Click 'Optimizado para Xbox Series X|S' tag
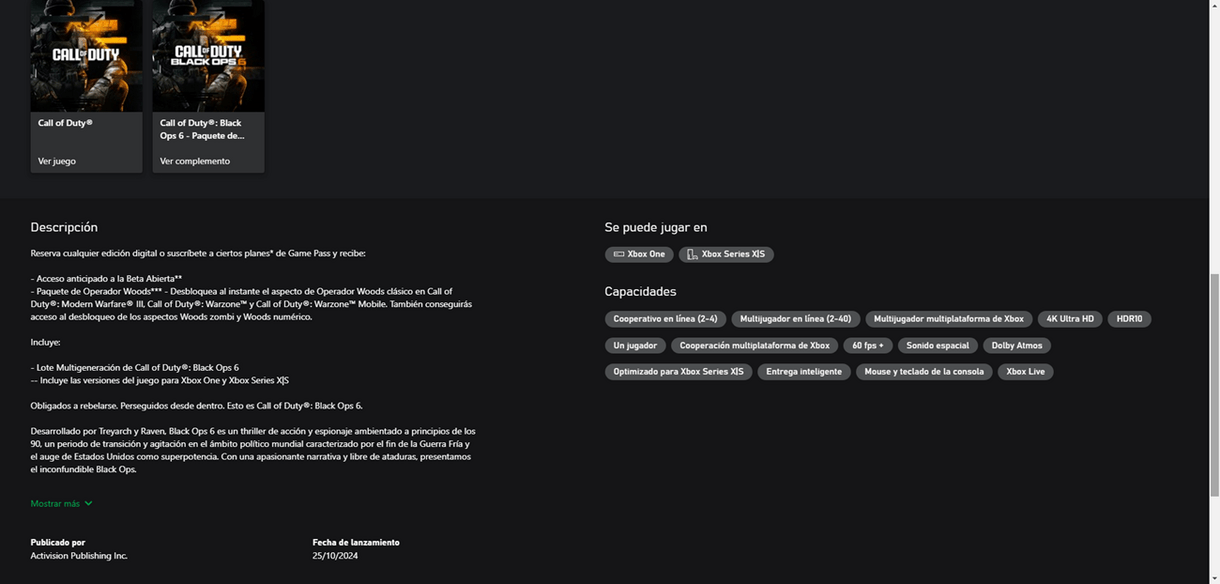Screen dimensions: 1220x584 tap(678, 371)
